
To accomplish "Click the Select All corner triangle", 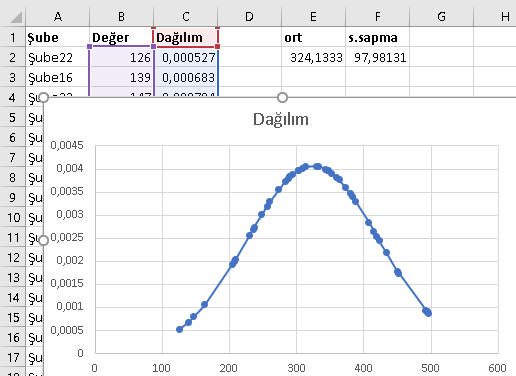I will point(16,17).
